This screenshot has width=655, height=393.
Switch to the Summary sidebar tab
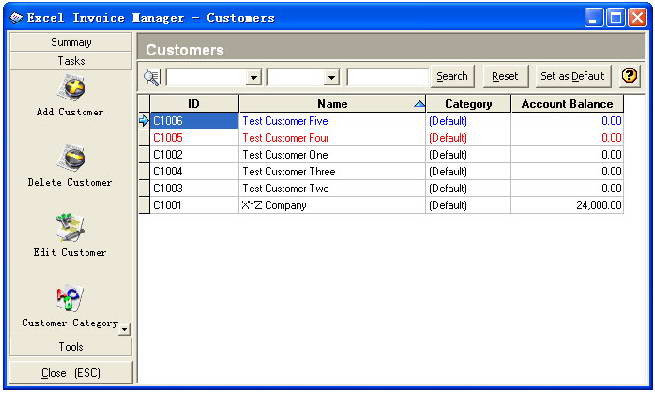tap(71, 42)
